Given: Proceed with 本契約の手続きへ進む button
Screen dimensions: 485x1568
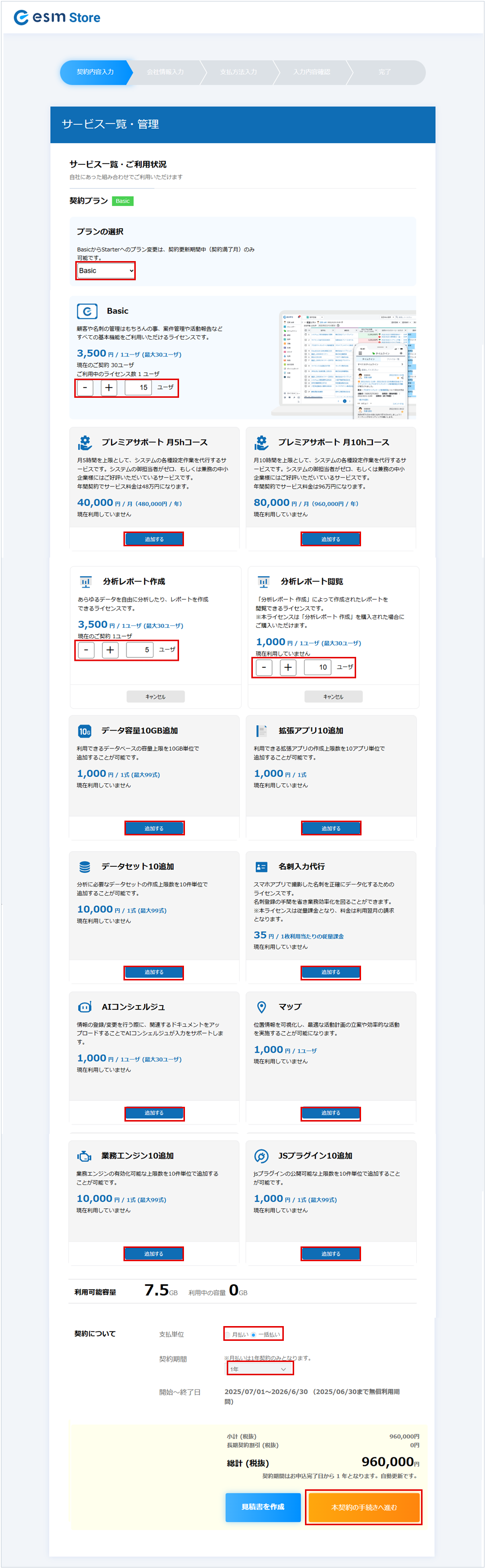Looking at the screenshot, I should pyautogui.click(x=364, y=1507).
